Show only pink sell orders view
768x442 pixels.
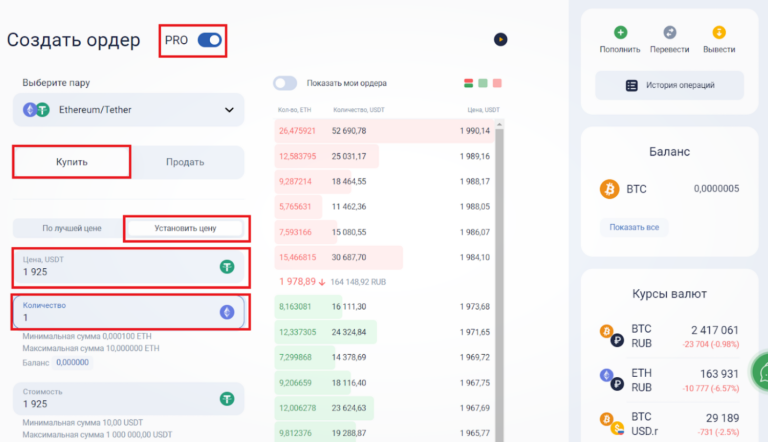click(497, 83)
